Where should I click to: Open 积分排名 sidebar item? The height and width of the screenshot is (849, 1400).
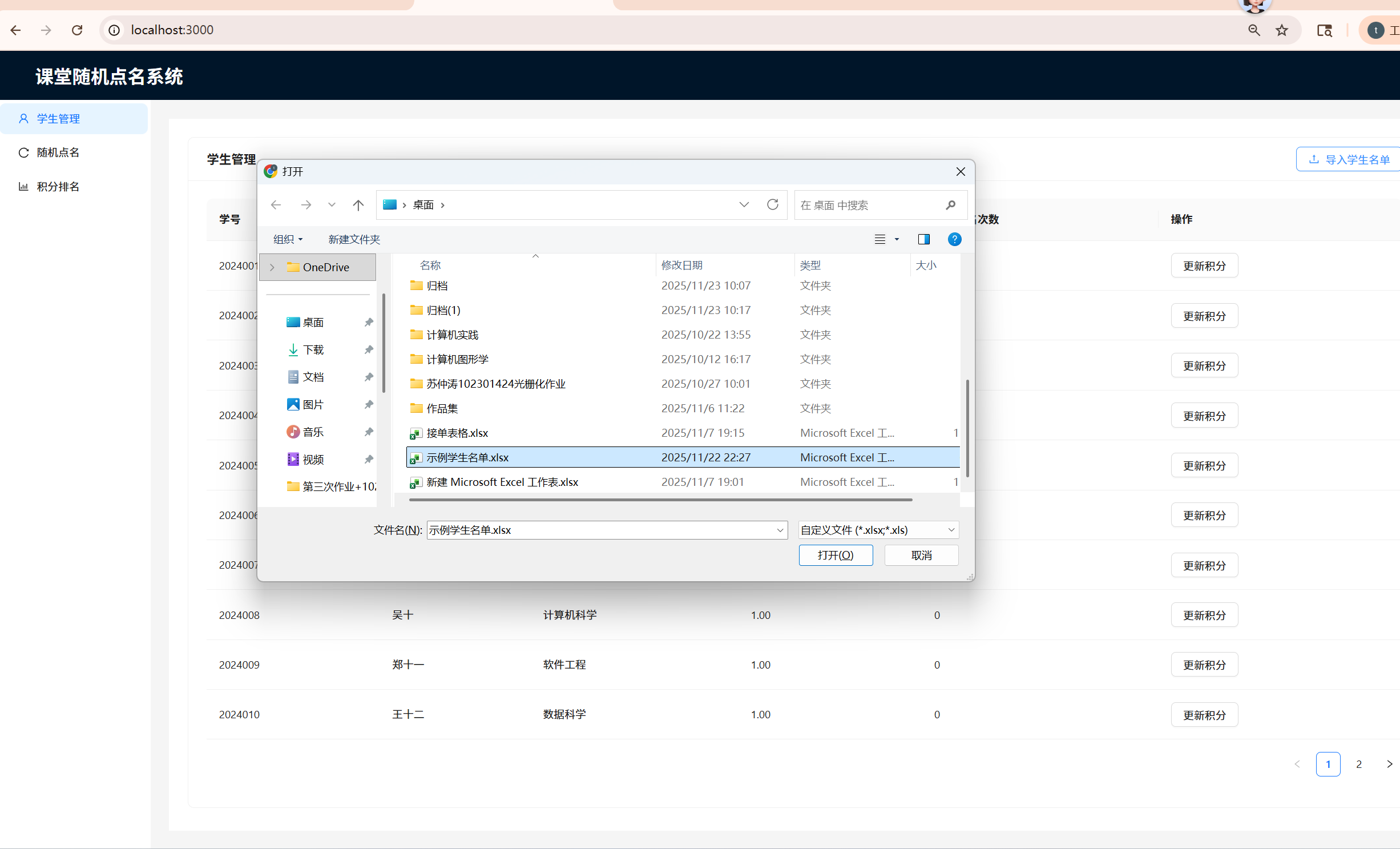click(x=58, y=187)
